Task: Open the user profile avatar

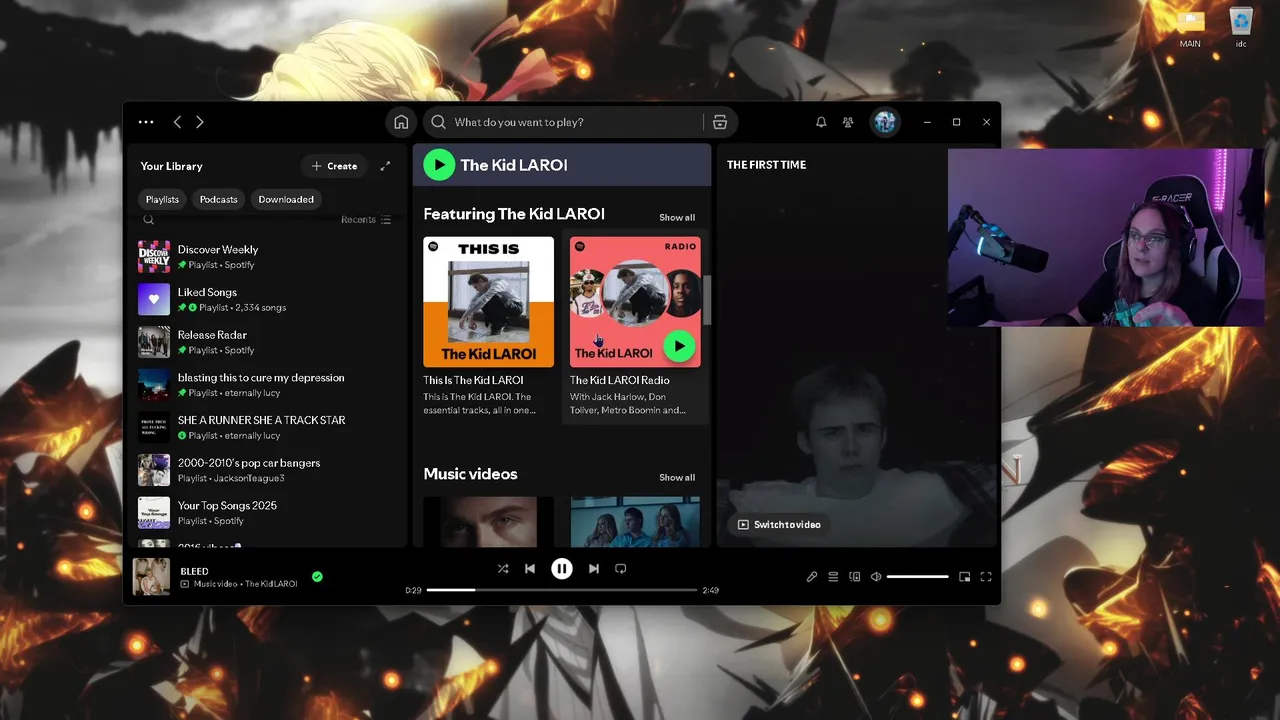Action: [x=885, y=122]
